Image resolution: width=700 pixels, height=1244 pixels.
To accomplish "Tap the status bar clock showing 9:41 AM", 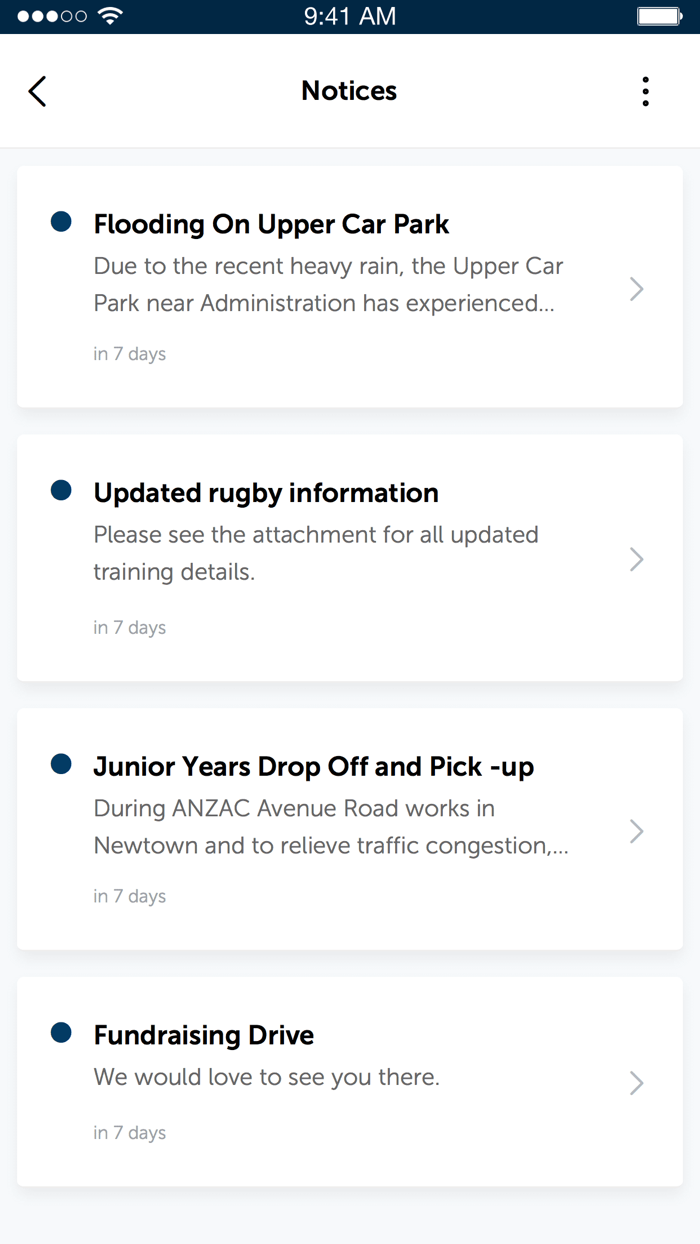I will (x=349, y=15).
